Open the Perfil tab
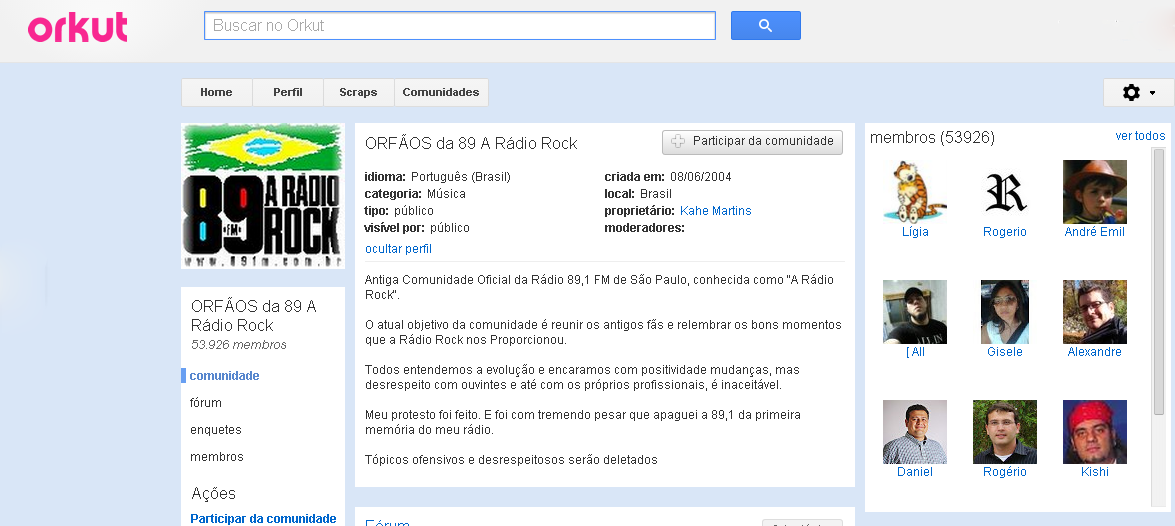 288,92
